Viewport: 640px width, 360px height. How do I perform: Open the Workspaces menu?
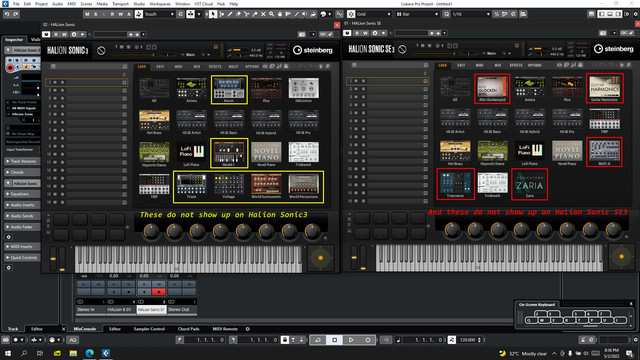pos(160,4)
